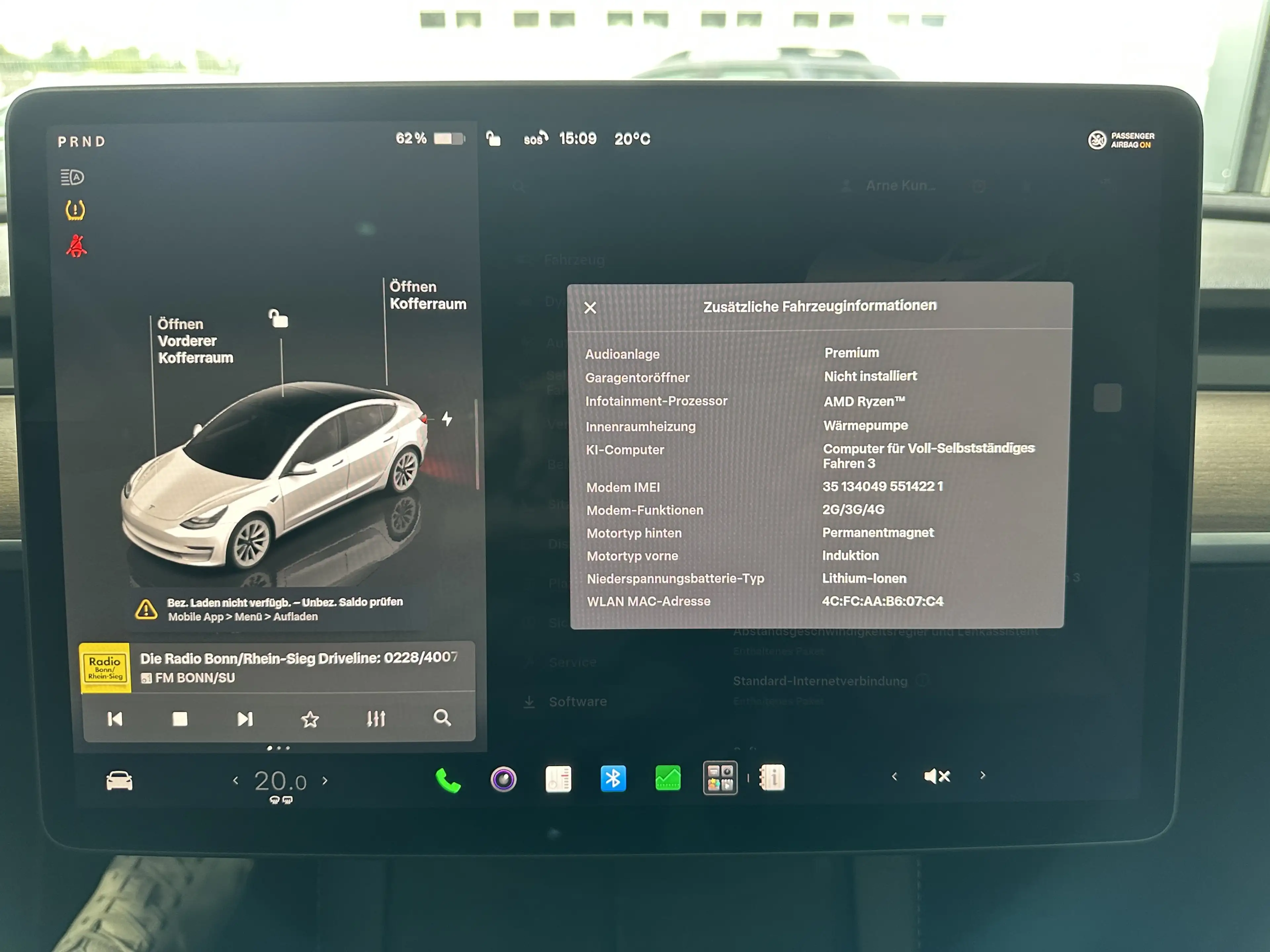Image resolution: width=1270 pixels, height=952 pixels.
Task: Open the Bluetooth app
Action: (x=613, y=779)
